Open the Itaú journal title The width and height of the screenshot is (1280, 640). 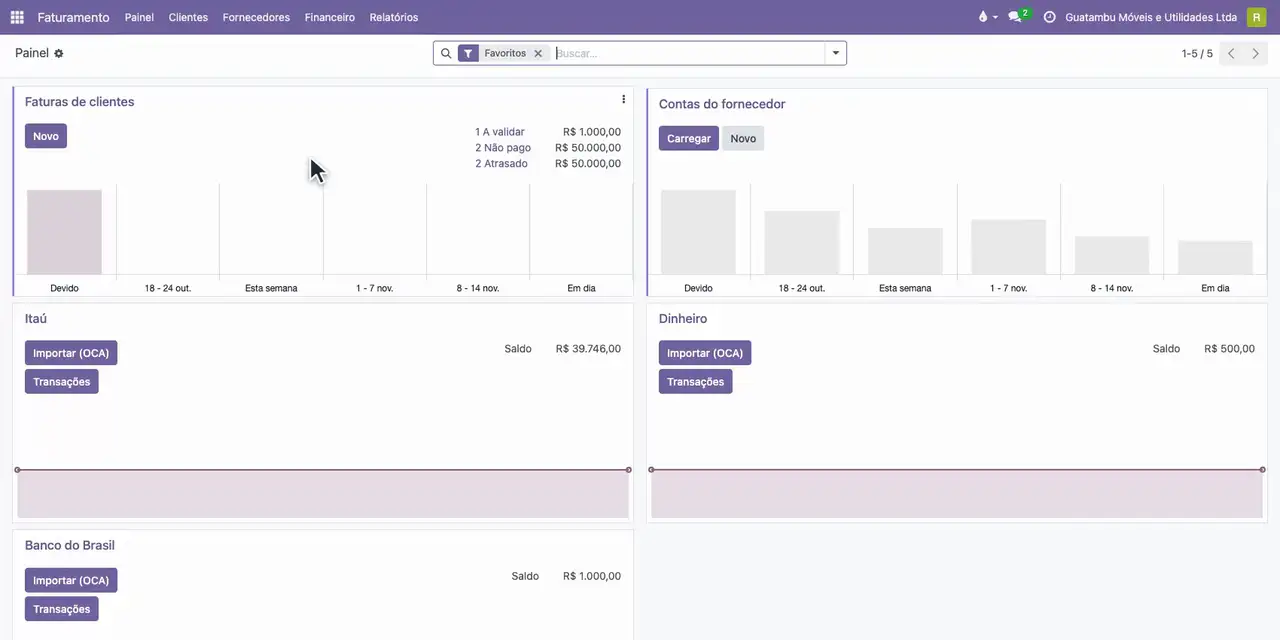[36, 319]
